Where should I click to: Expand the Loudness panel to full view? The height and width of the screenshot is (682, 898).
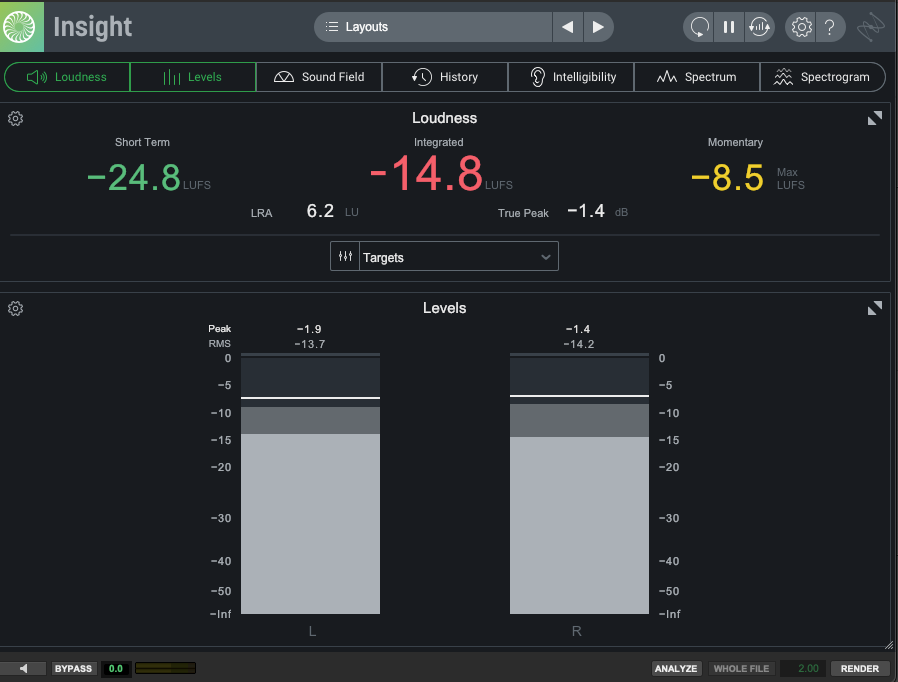[x=875, y=119]
